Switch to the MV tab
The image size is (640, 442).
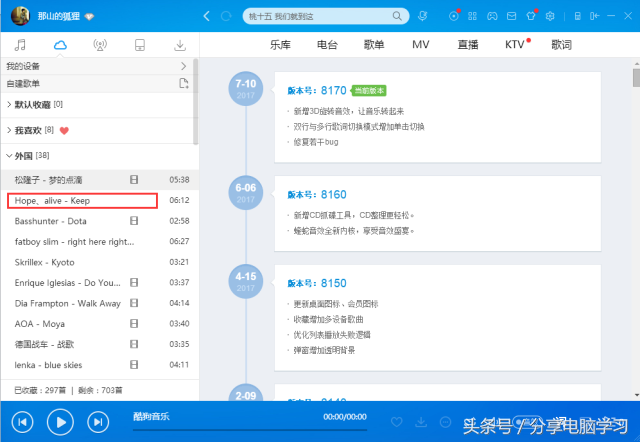(x=421, y=44)
